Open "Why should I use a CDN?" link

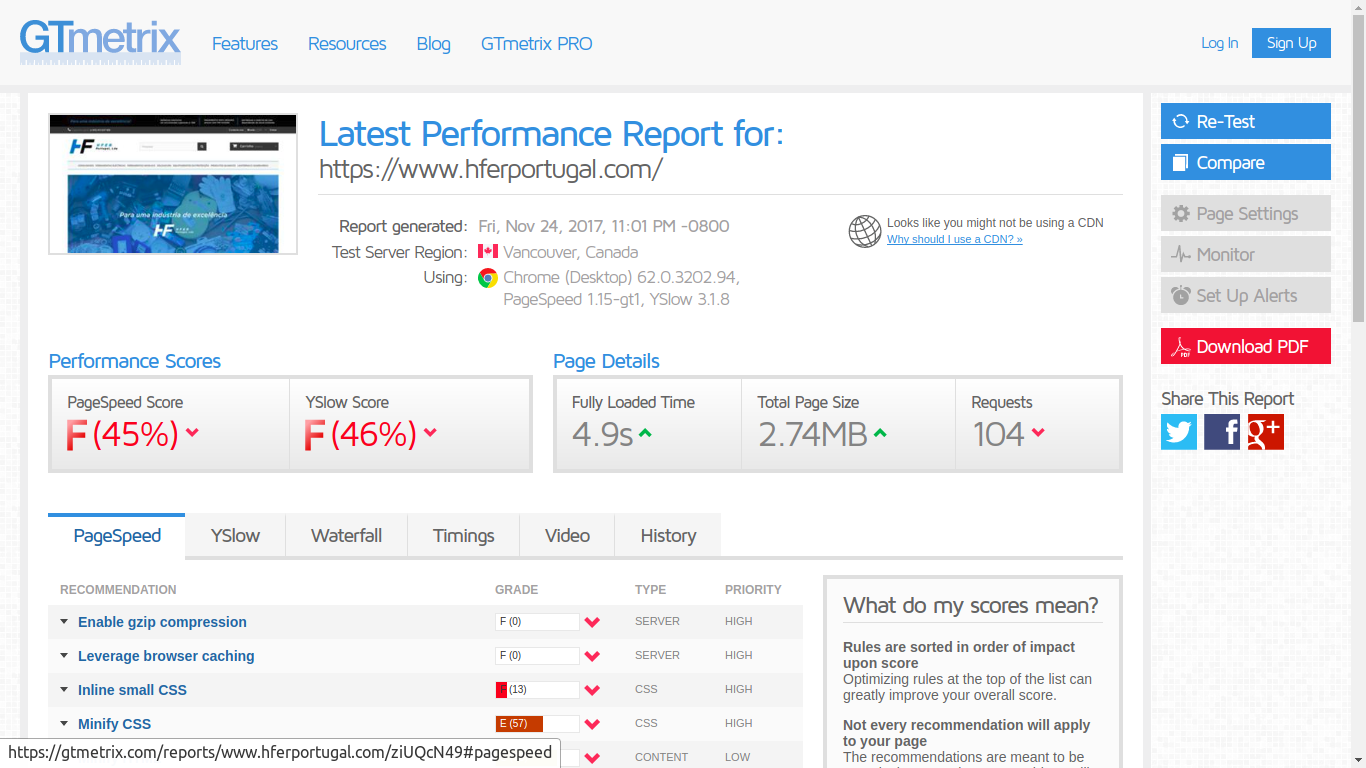pyautogui.click(x=954, y=239)
